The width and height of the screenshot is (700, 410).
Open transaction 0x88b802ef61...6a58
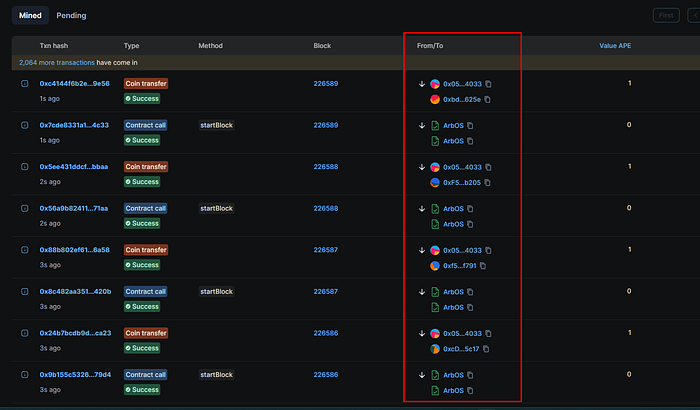click(75, 250)
